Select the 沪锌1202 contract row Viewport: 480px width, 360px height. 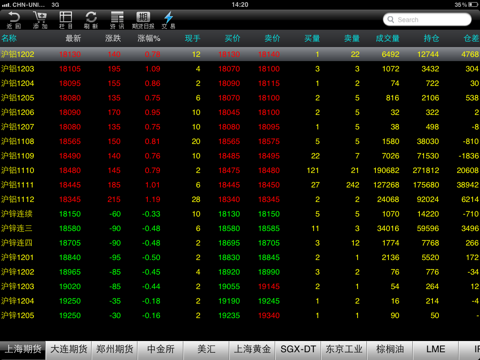click(240, 272)
